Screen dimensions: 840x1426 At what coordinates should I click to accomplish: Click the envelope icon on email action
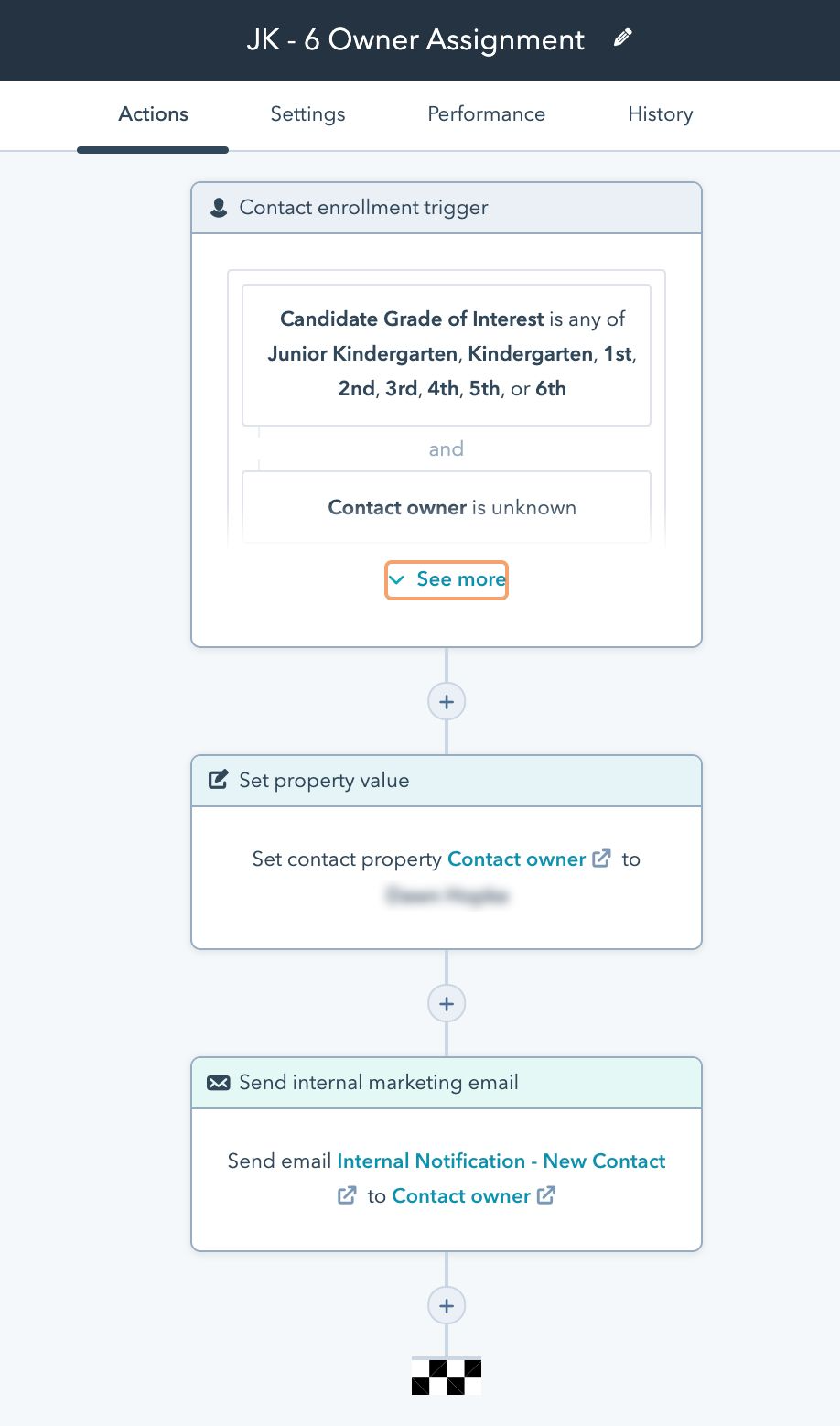coord(219,1083)
